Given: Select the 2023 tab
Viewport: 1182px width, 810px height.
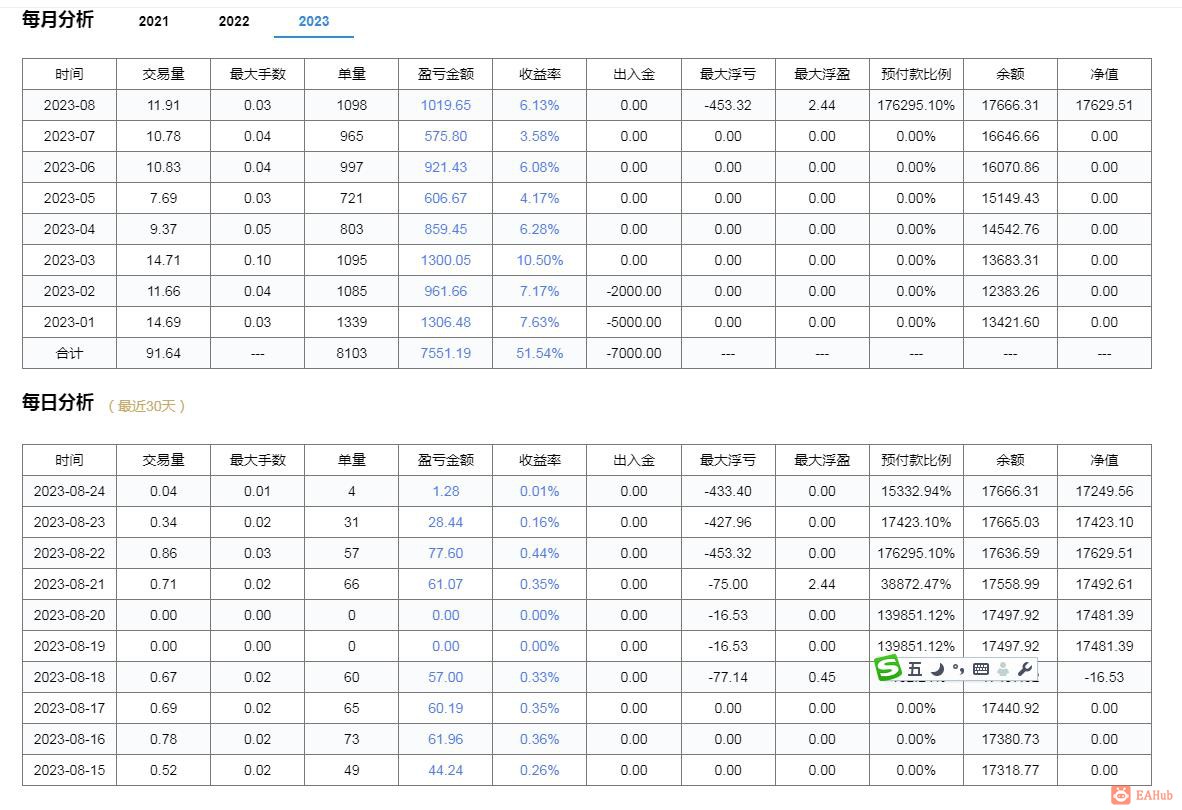Looking at the screenshot, I should click(x=314, y=21).
